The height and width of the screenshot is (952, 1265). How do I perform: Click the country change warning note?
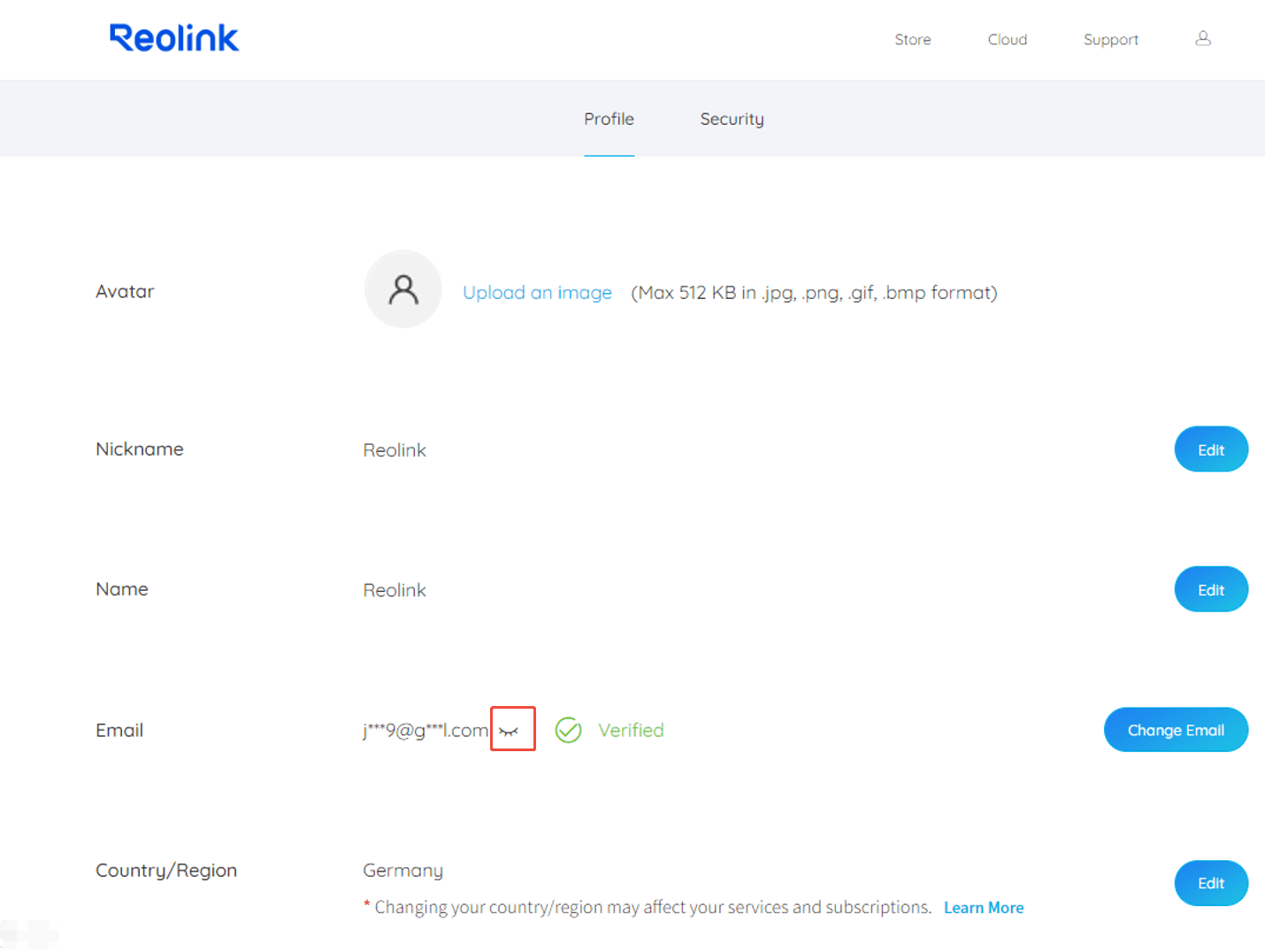coord(648,908)
